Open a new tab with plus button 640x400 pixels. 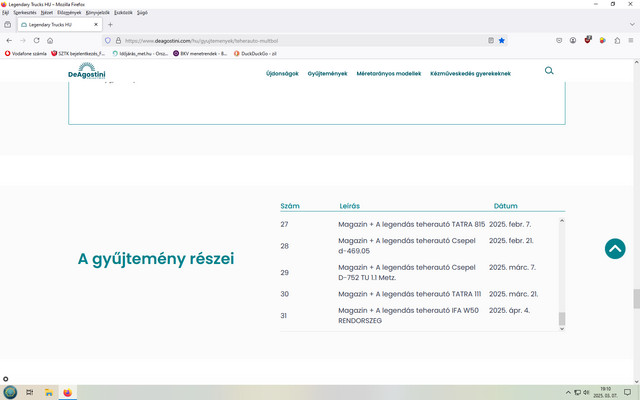coord(110,24)
